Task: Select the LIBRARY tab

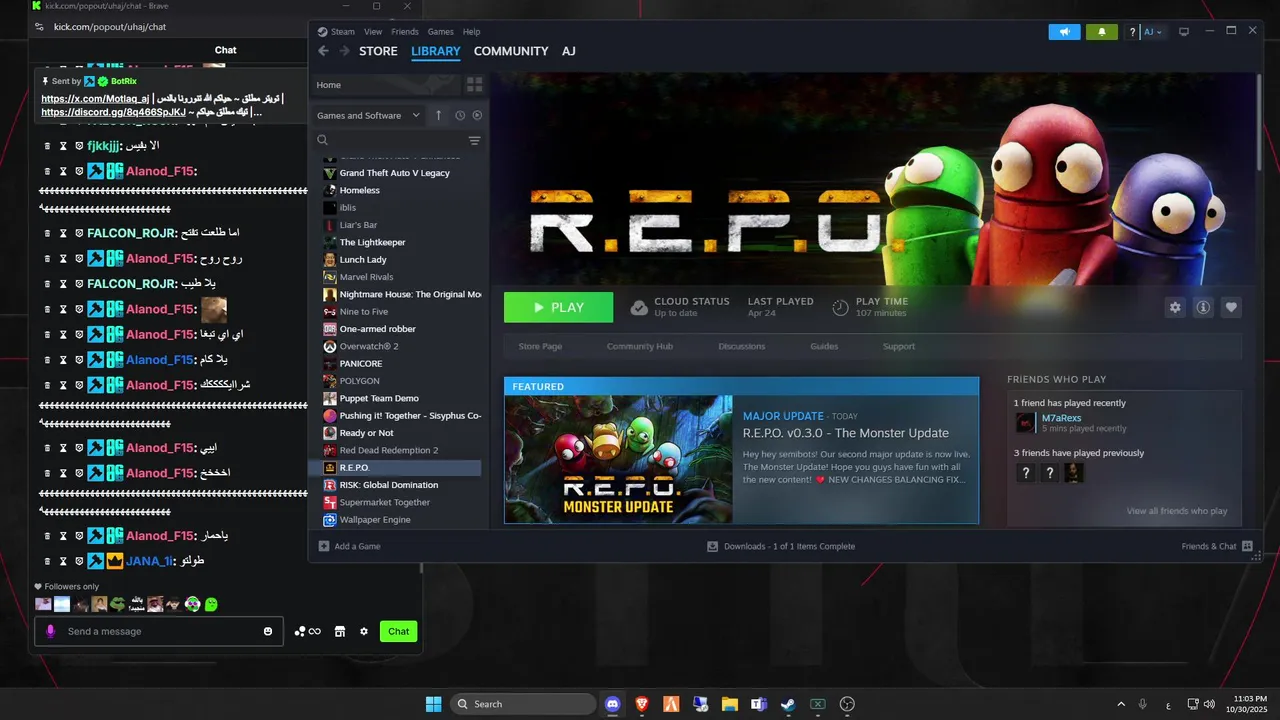Action: (436, 51)
